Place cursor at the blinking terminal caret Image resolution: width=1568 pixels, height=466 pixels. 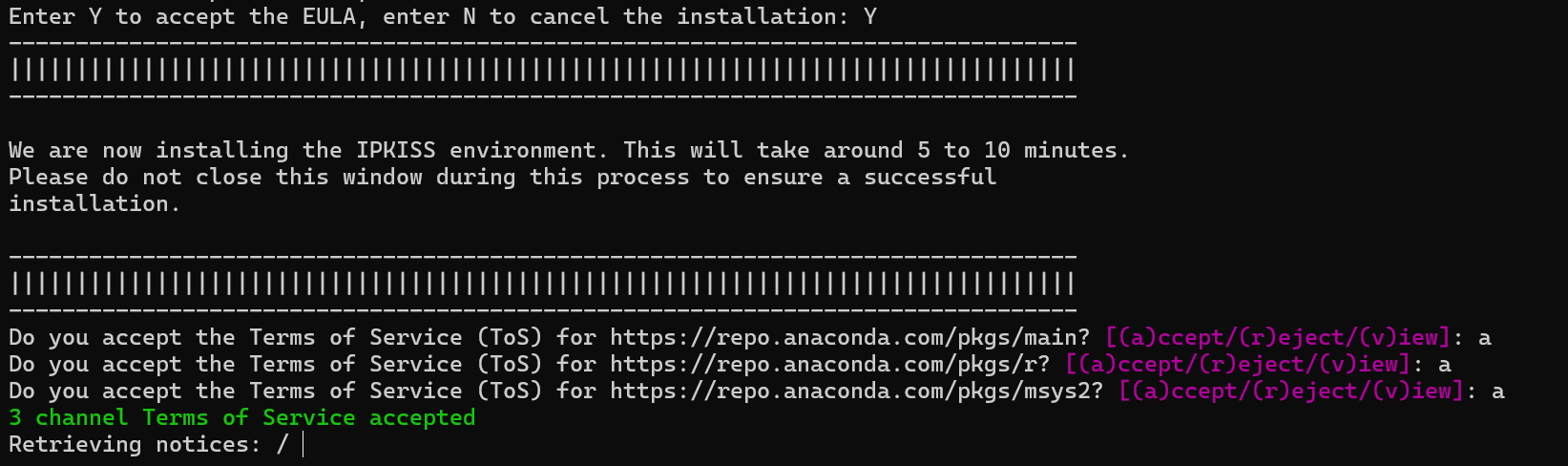coord(303,444)
